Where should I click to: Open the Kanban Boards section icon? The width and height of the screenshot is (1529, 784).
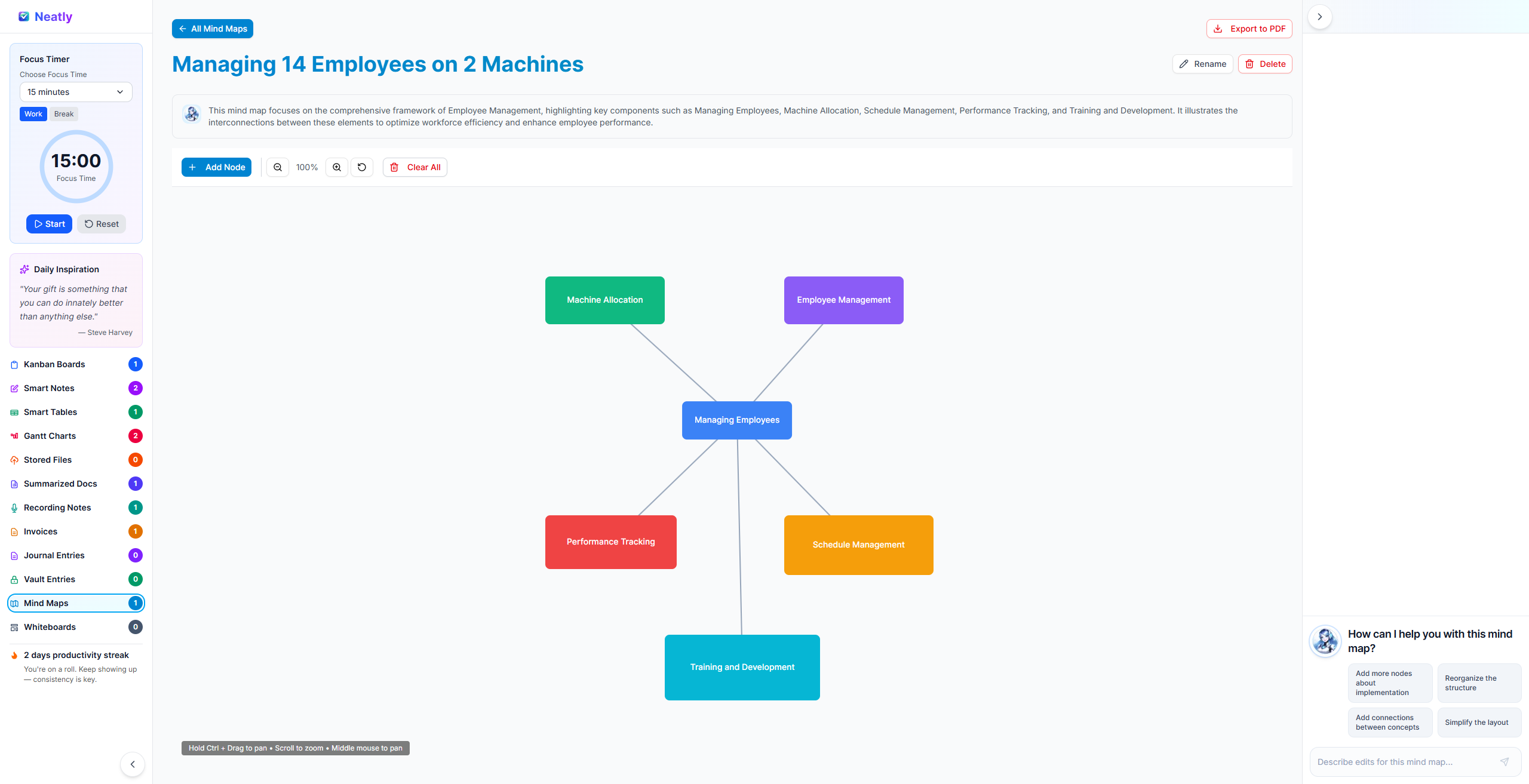coord(14,364)
